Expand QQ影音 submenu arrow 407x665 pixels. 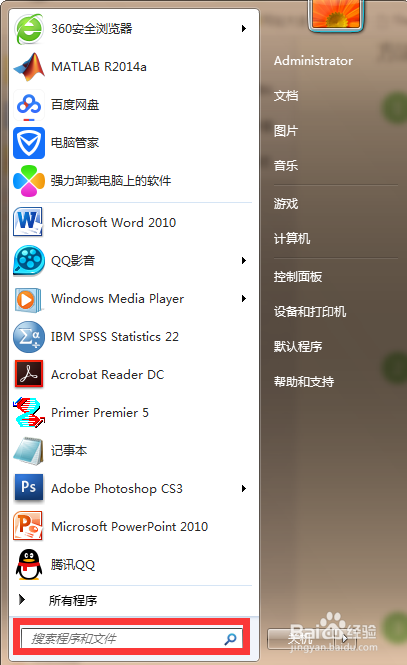pos(244,260)
